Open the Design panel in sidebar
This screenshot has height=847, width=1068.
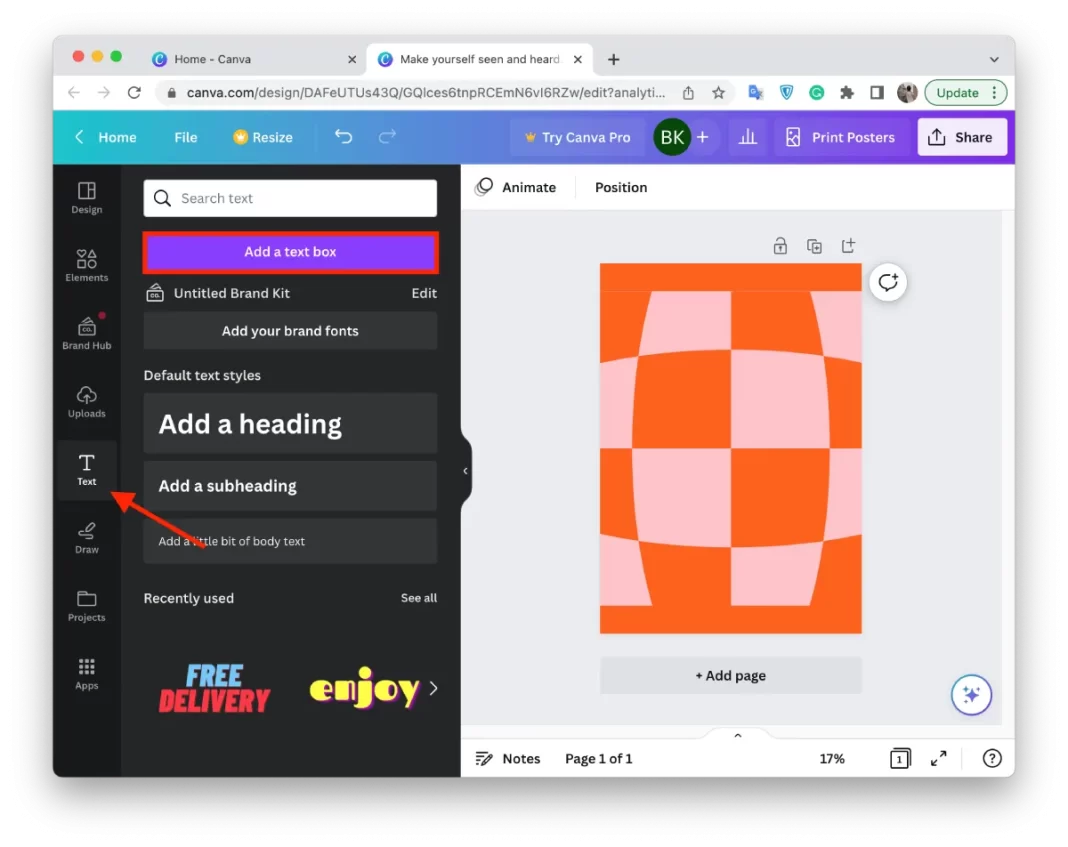tap(87, 198)
